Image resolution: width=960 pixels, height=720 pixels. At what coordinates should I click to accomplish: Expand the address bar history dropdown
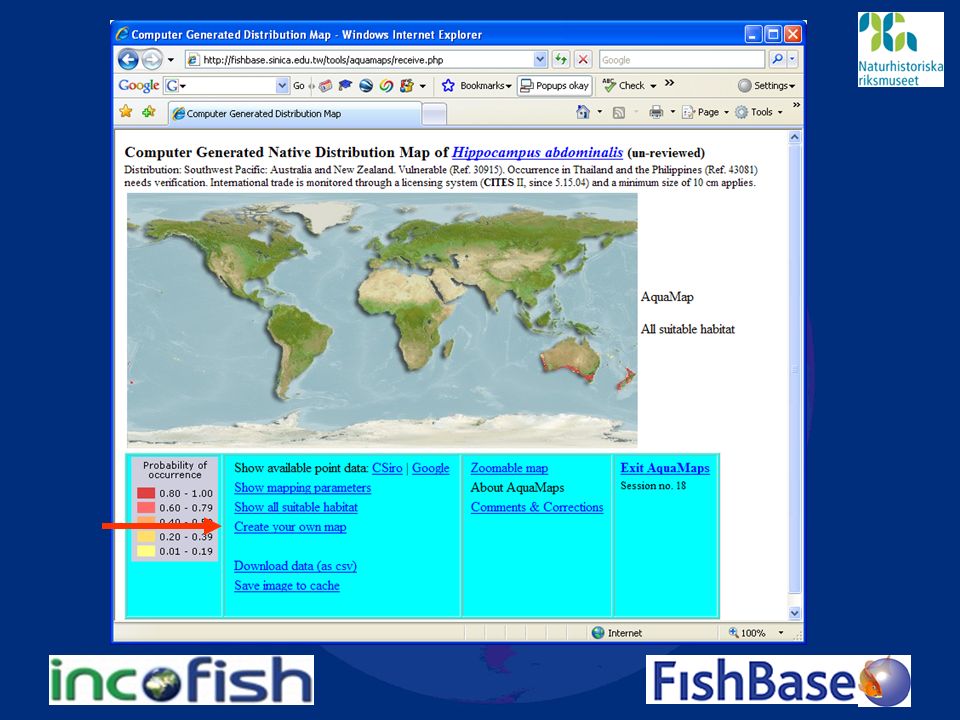(x=540, y=59)
